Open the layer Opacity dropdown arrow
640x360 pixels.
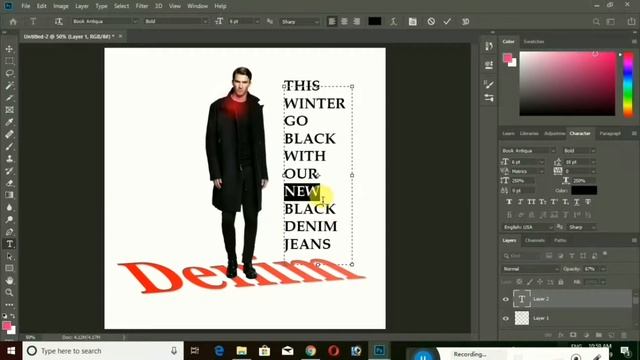tap(603, 269)
